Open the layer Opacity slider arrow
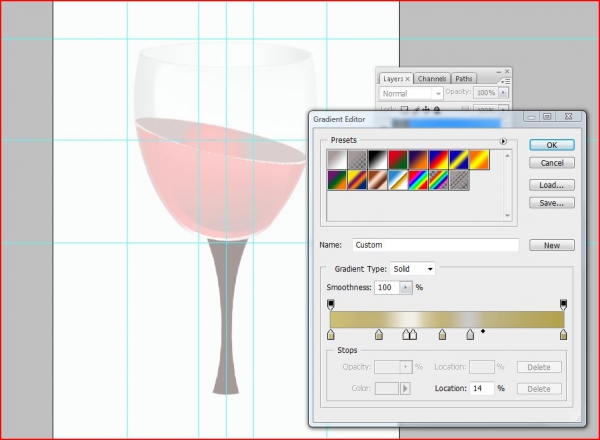 coord(503,93)
